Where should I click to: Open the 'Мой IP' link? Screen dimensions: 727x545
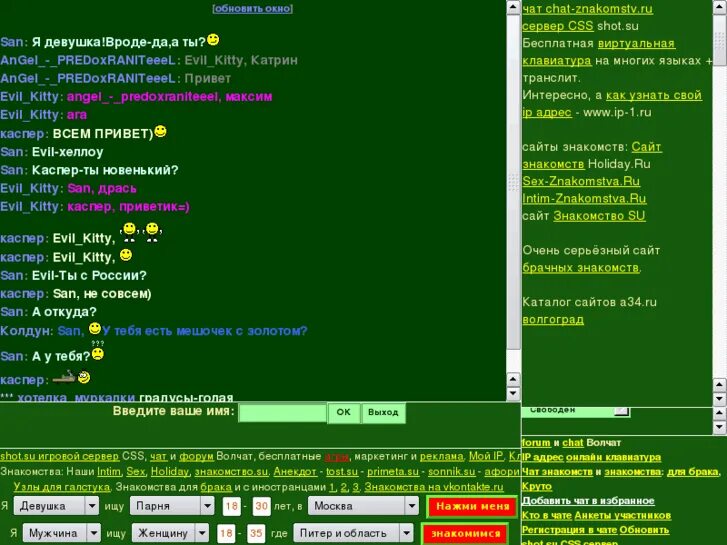click(x=486, y=456)
